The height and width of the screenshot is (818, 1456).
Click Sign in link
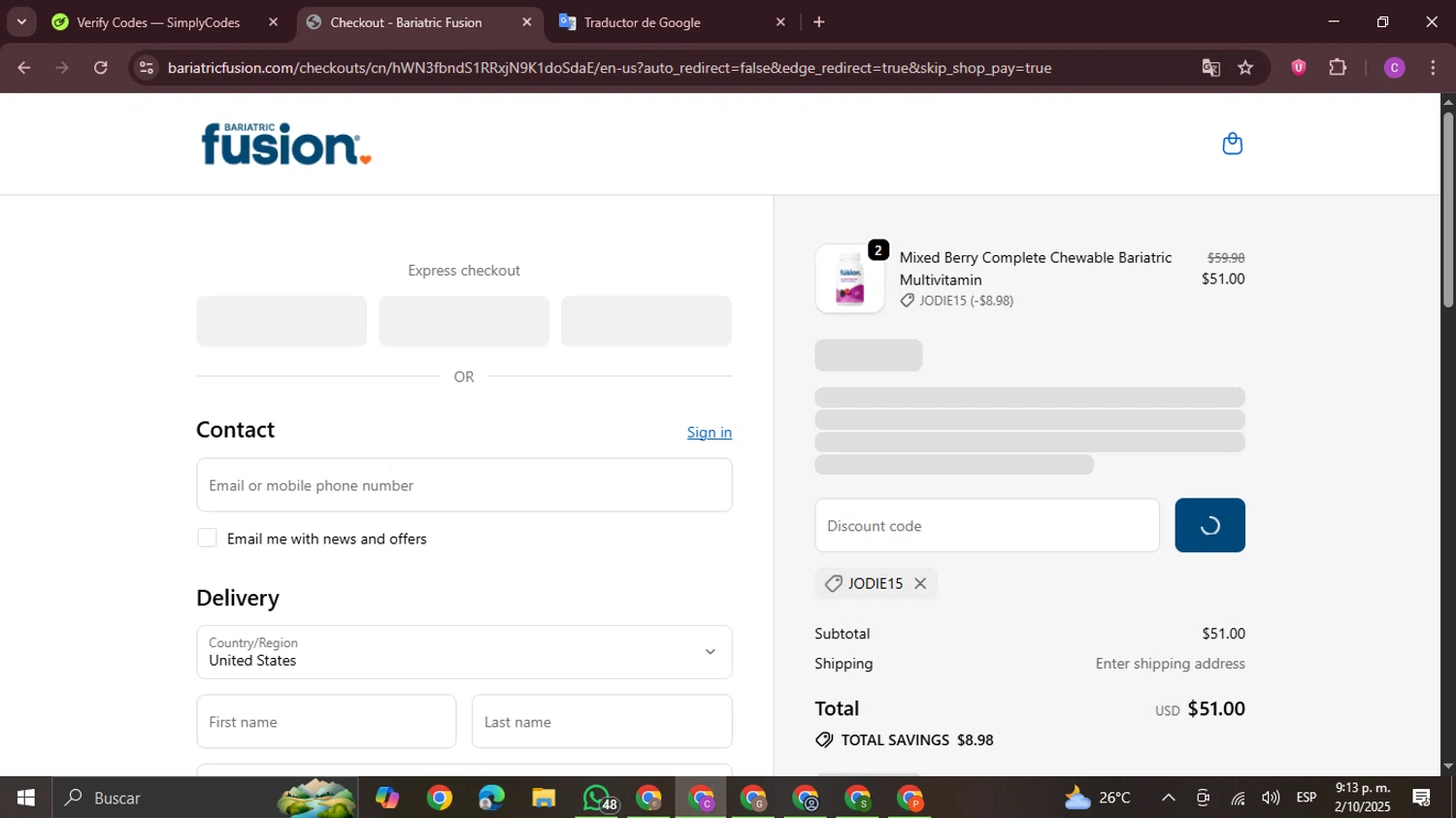[x=710, y=432]
